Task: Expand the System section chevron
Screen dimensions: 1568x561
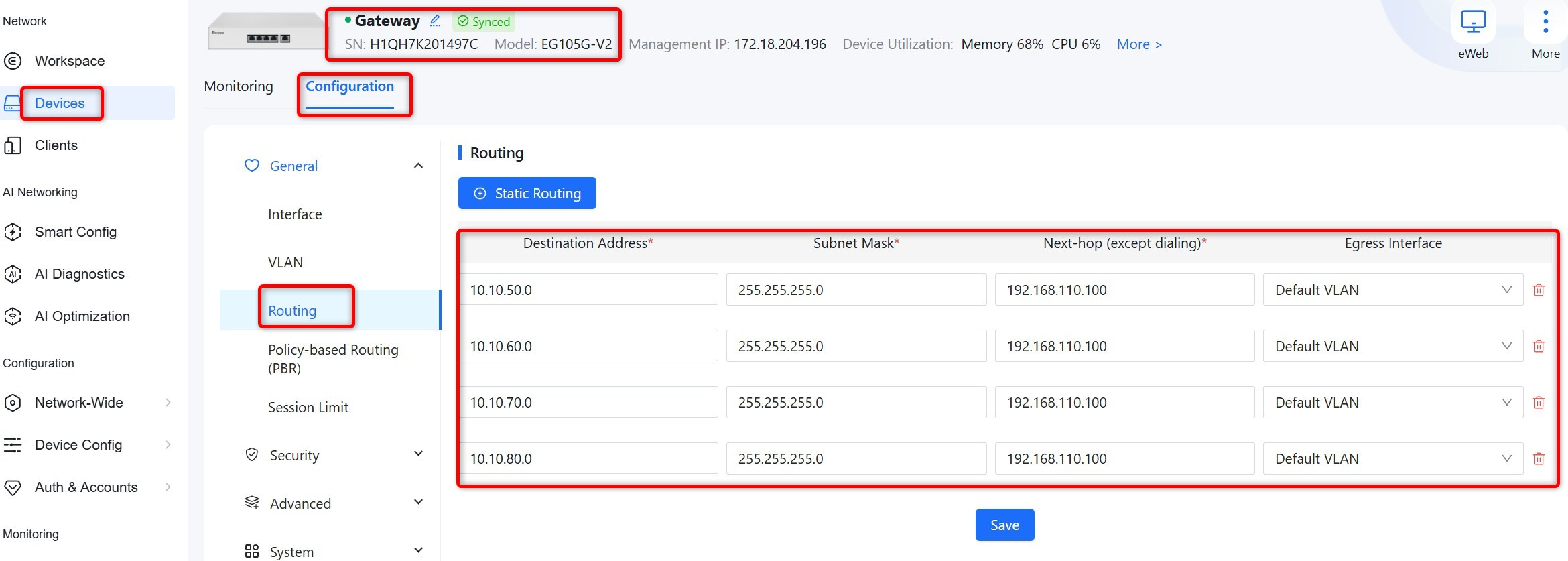Action: coord(419,550)
